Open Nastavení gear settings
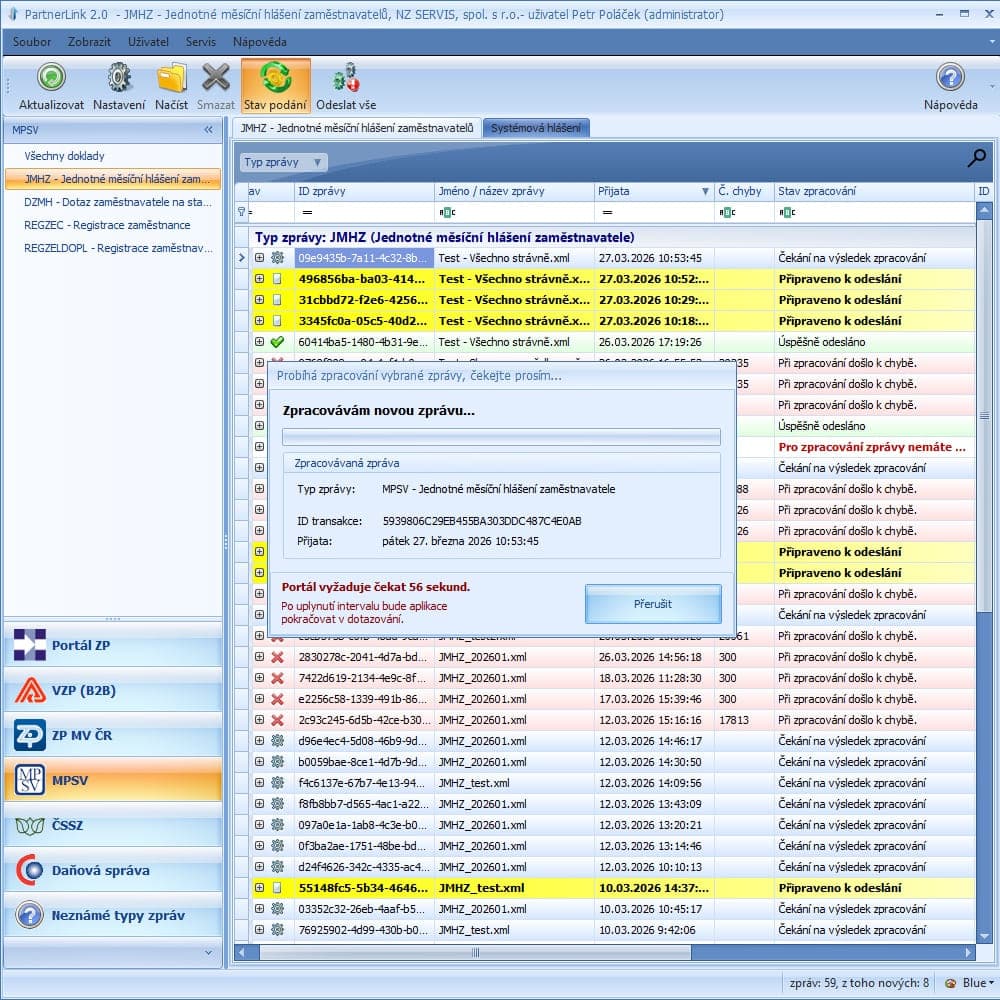Viewport: 1000px width, 1000px height. pyautogui.click(x=119, y=78)
